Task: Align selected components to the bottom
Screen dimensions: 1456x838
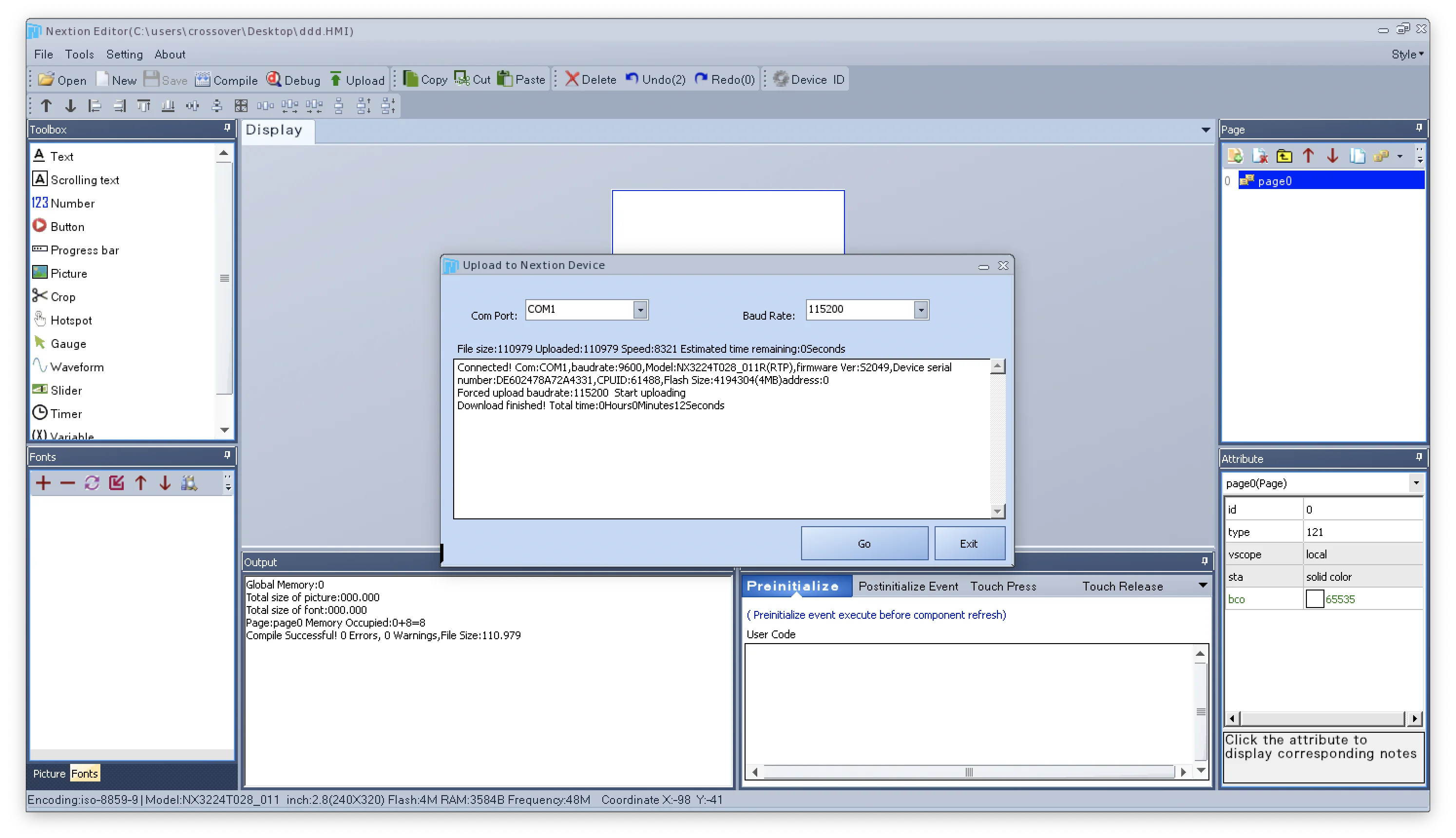Action: (x=168, y=106)
